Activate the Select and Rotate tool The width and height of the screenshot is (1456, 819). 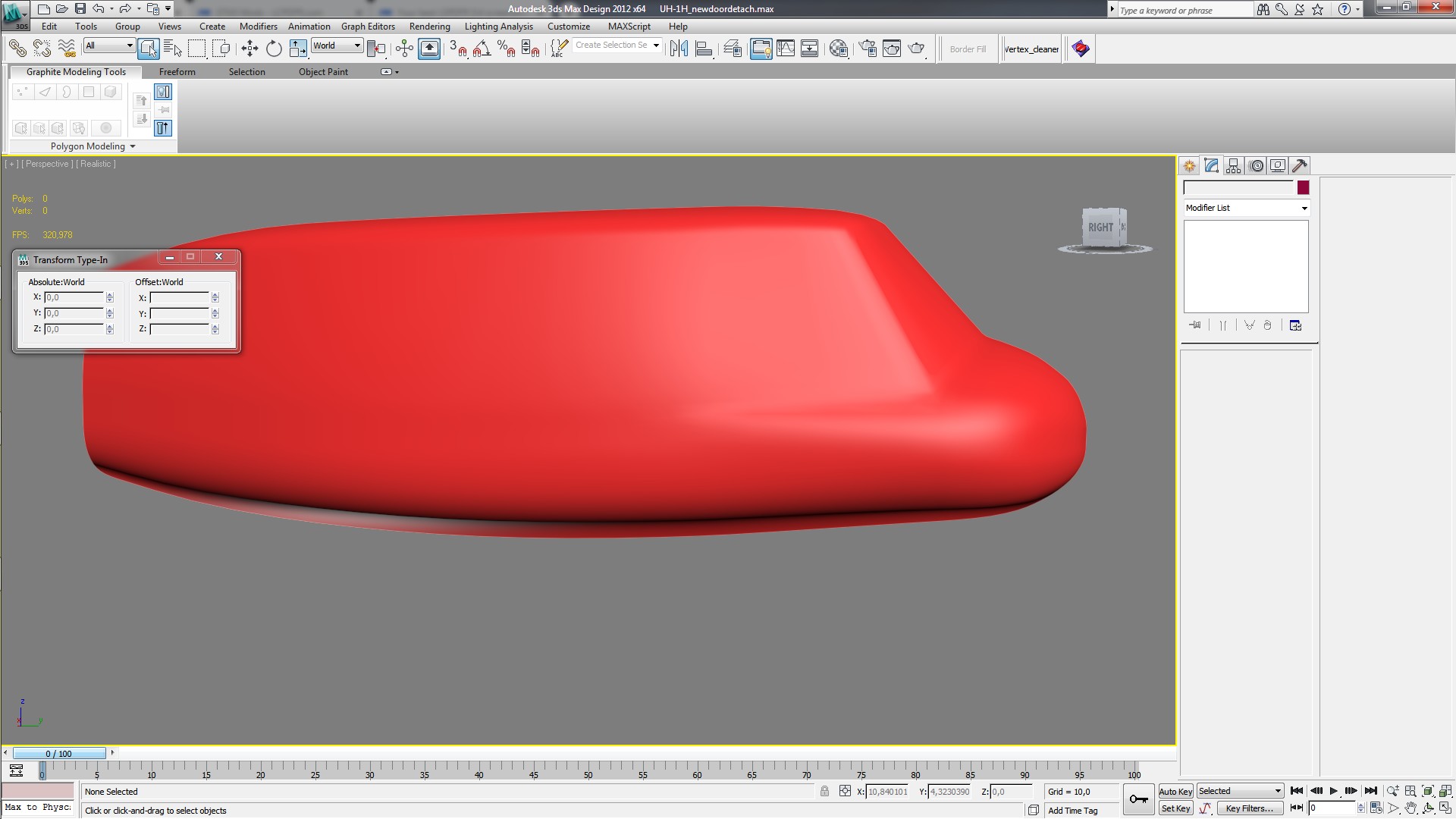(274, 49)
